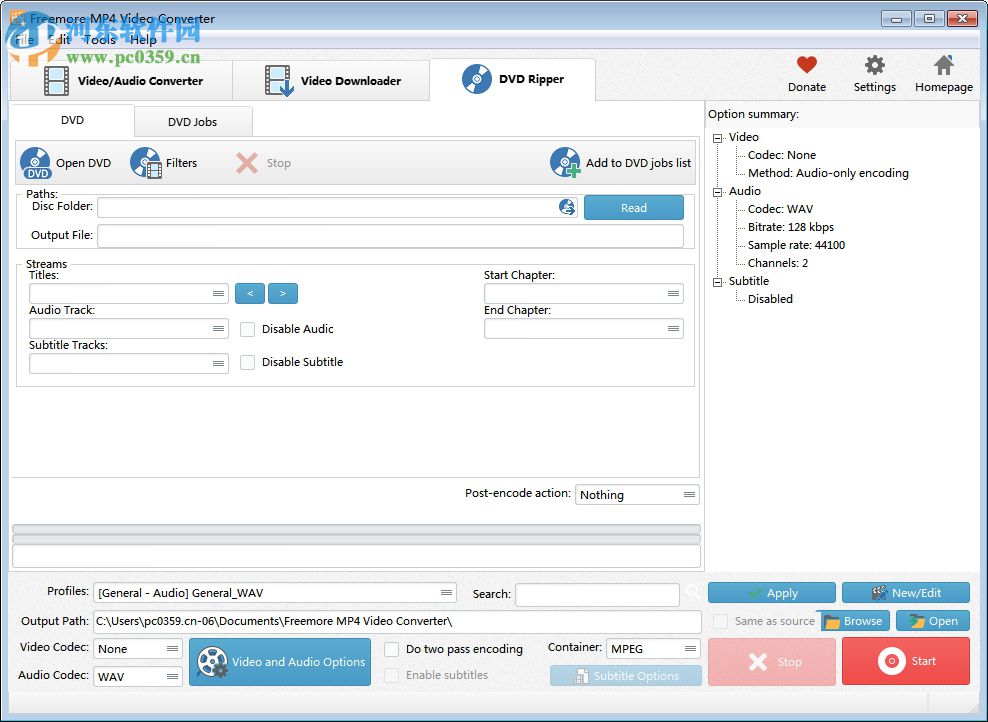
Task: Open the Settings gear icon
Action: click(x=874, y=64)
